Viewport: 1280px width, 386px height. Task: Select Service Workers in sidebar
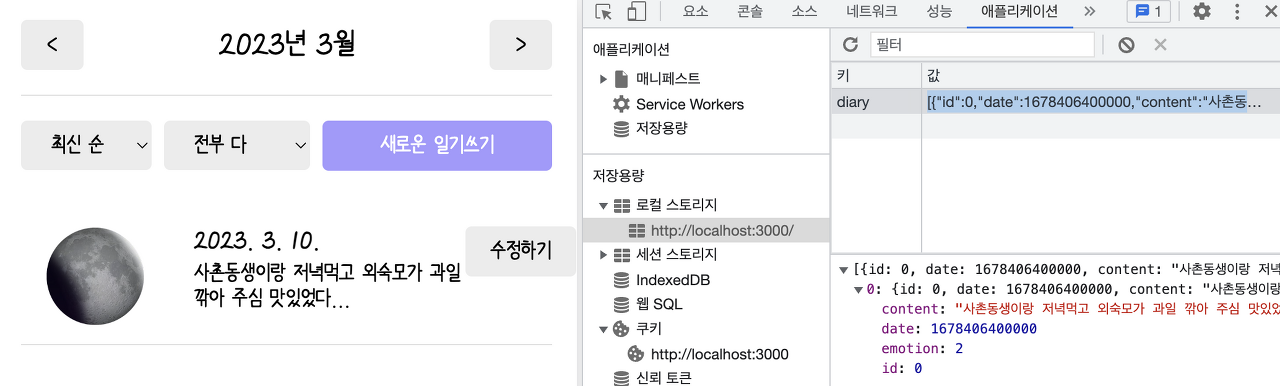coord(690,104)
